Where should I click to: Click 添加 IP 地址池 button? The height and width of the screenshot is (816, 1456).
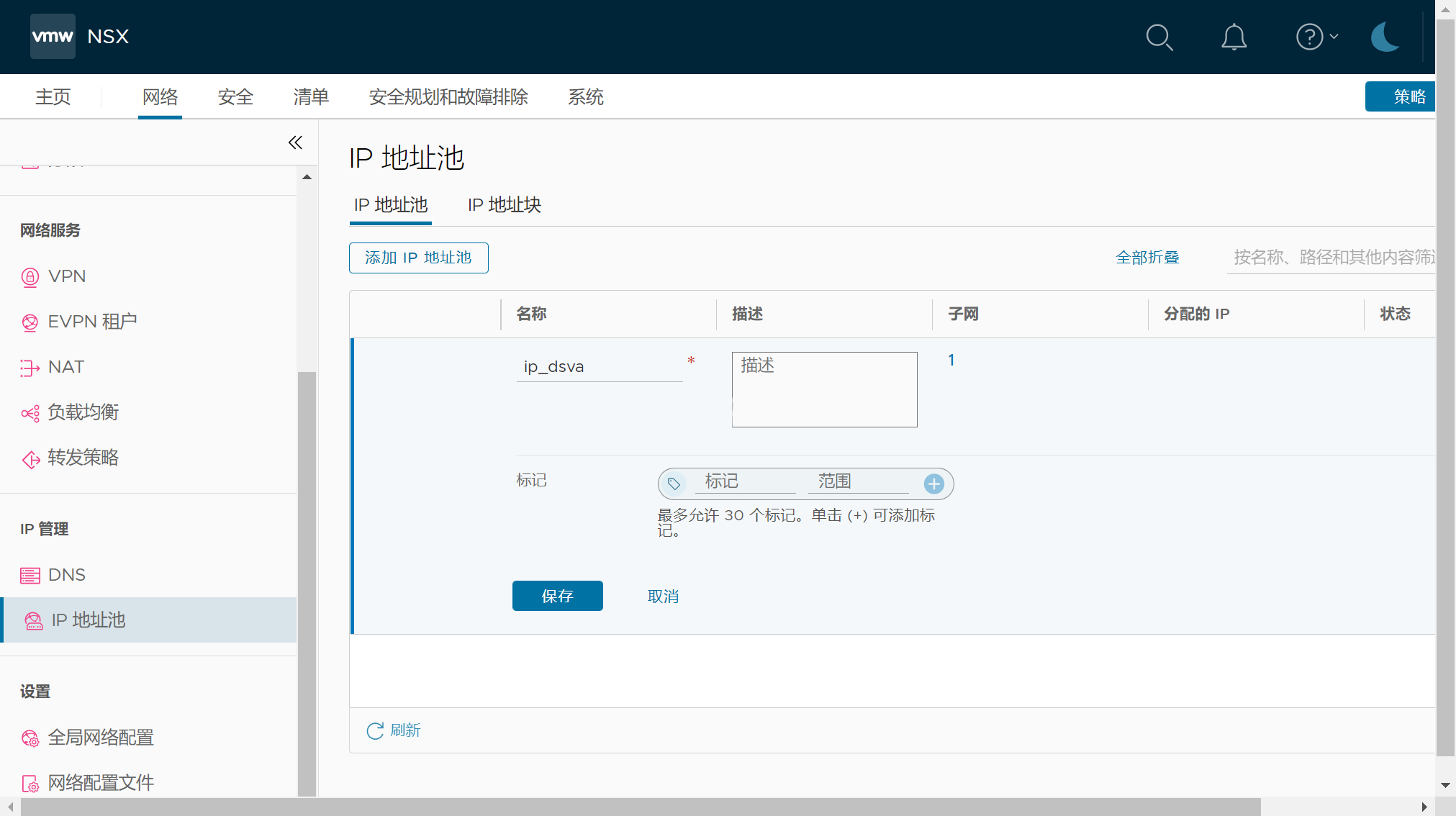(418, 258)
